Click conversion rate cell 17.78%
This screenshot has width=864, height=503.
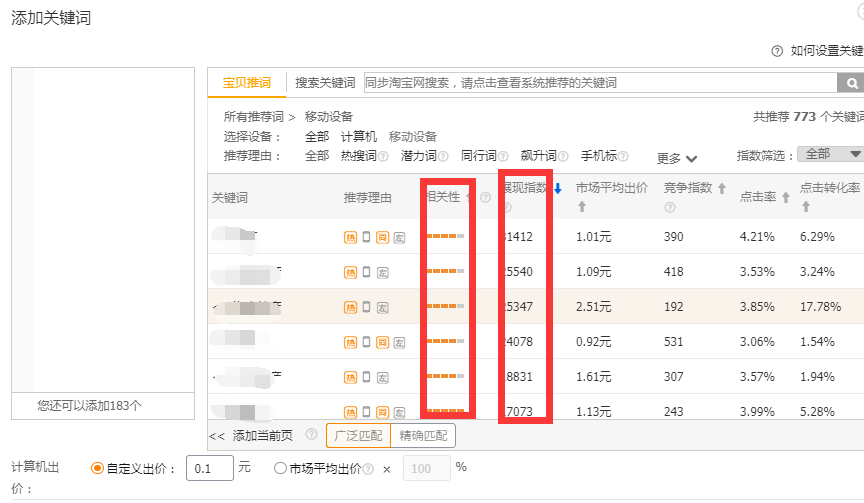[x=820, y=307]
